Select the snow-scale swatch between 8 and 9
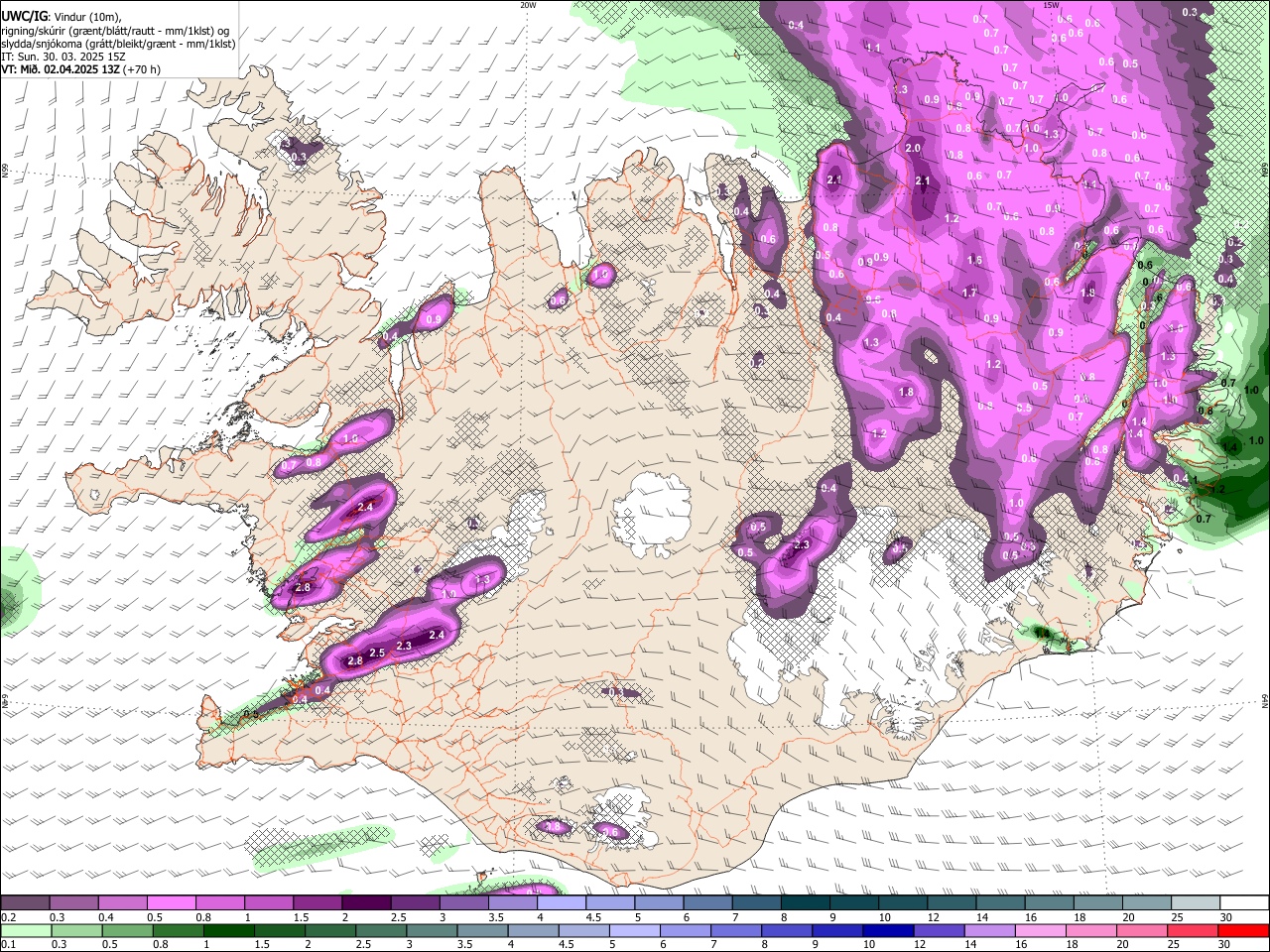The height and width of the screenshot is (952, 1270). tap(806, 902)
